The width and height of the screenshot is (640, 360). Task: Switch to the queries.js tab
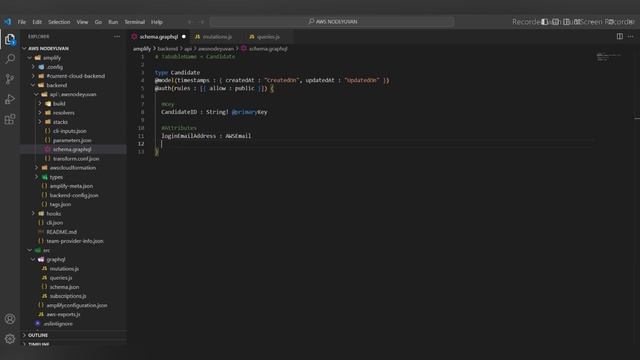click(268, 37)
